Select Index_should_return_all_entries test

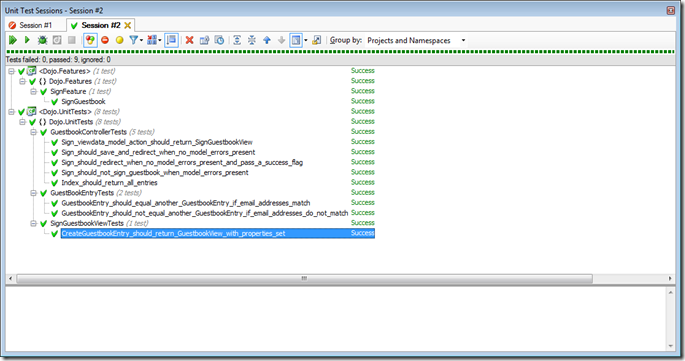point(109,183)
